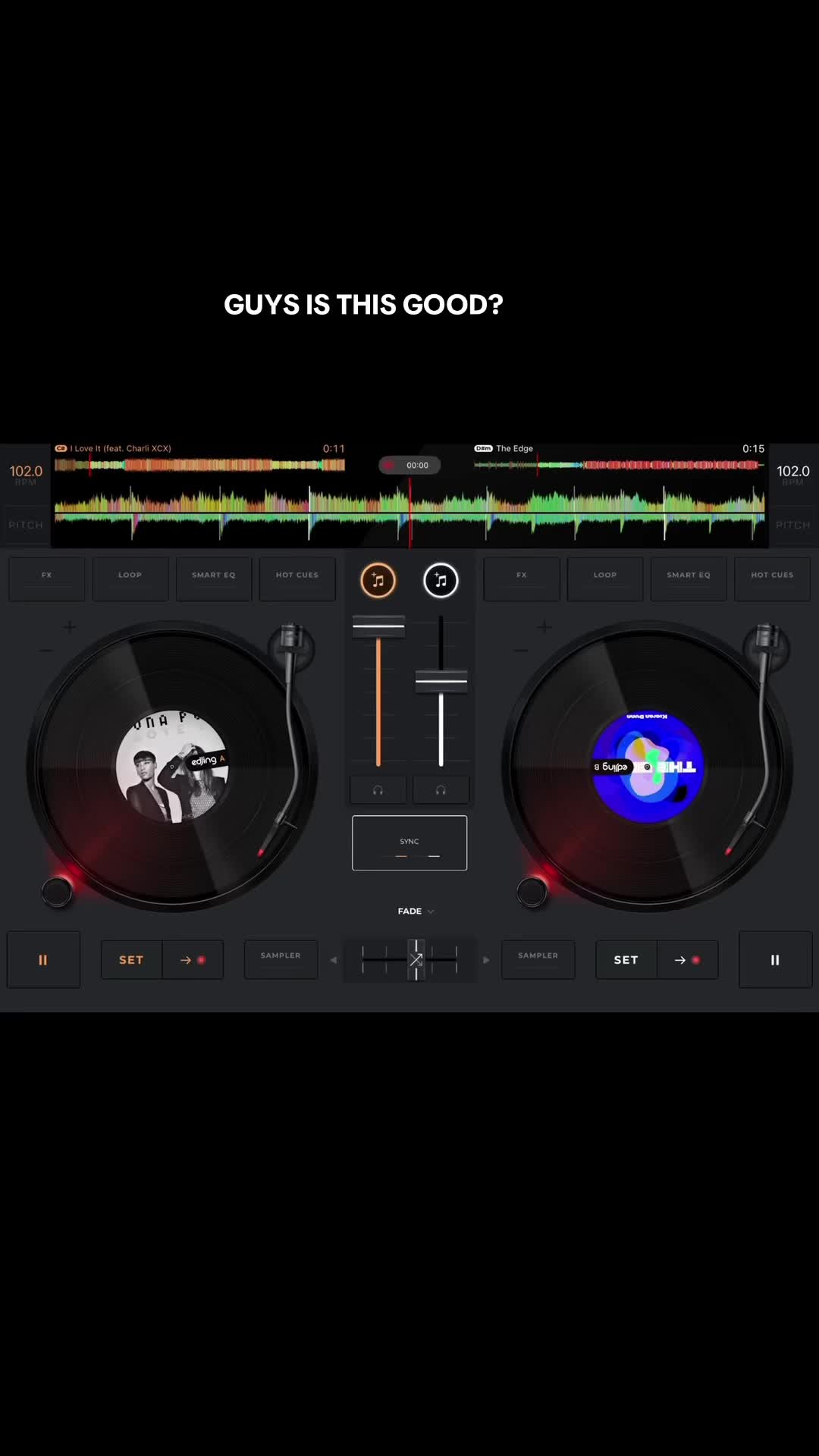Click deck A vinyl album label

click(172, 767)
